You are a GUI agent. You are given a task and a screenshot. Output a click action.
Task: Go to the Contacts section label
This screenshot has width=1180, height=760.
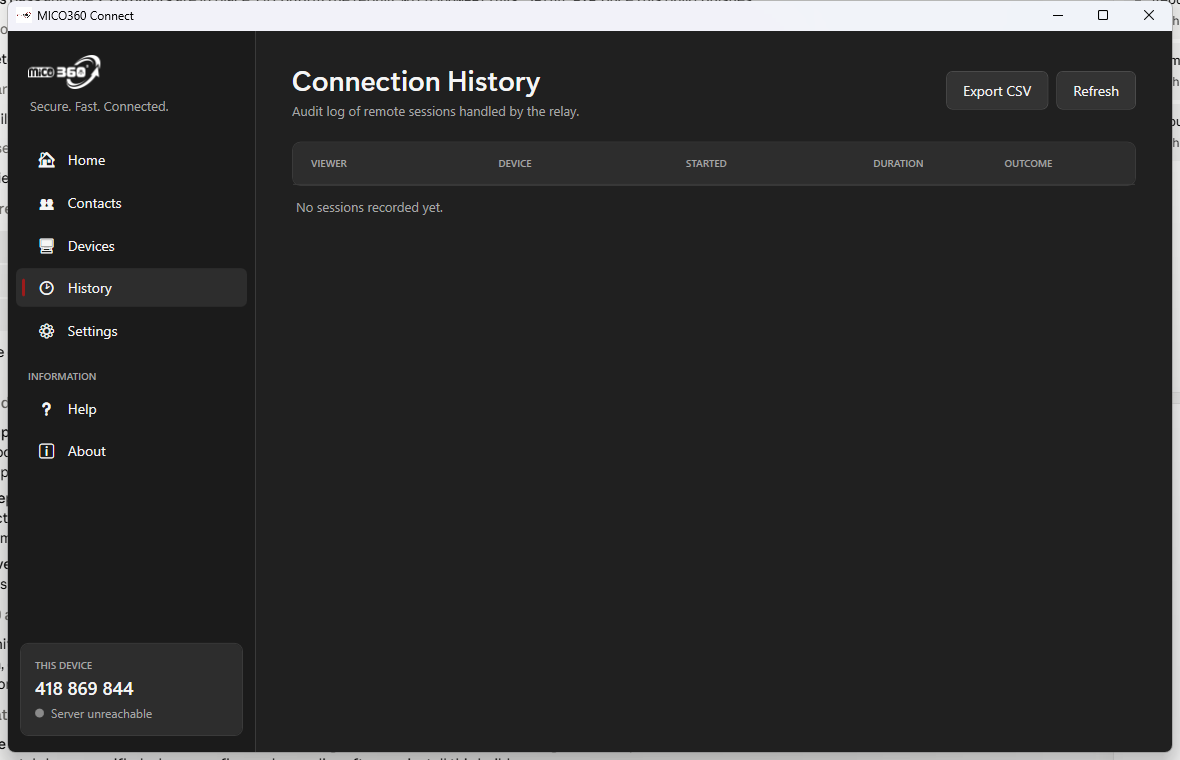94,203
